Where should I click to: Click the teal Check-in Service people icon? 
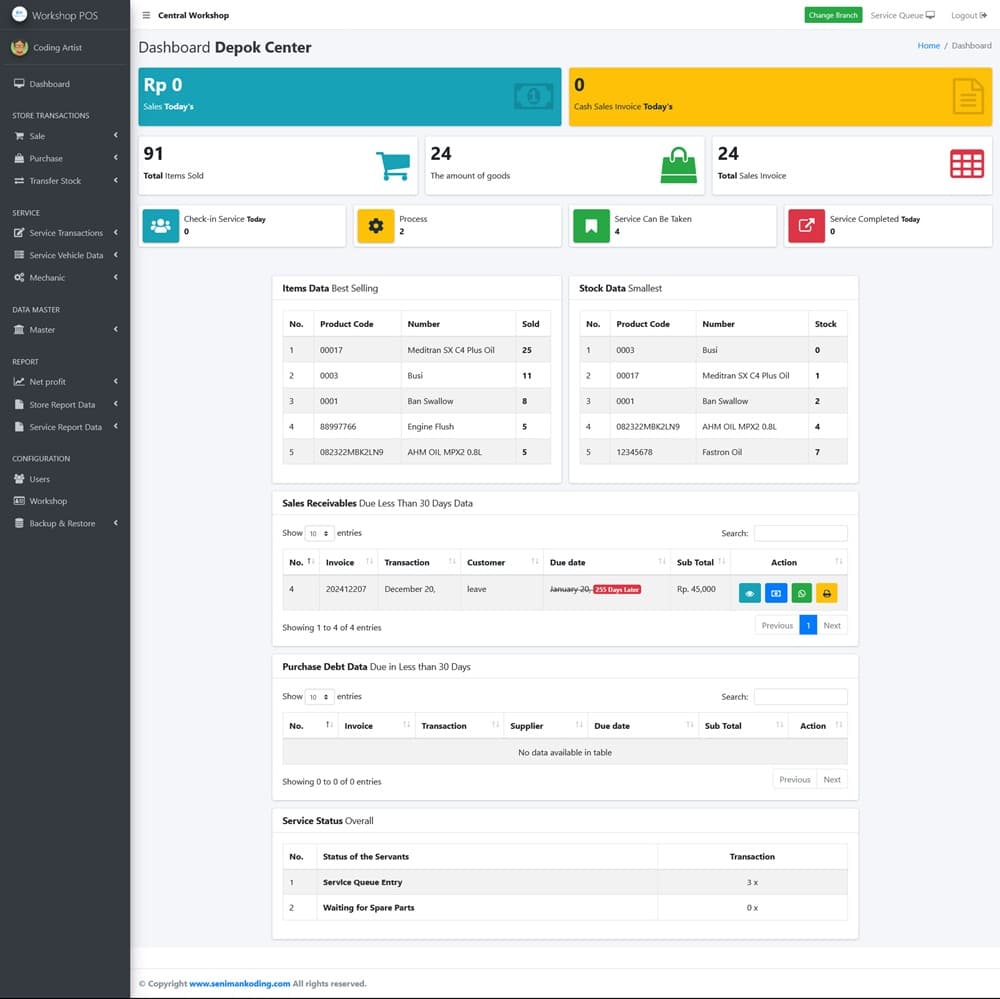tap(160, 226)
